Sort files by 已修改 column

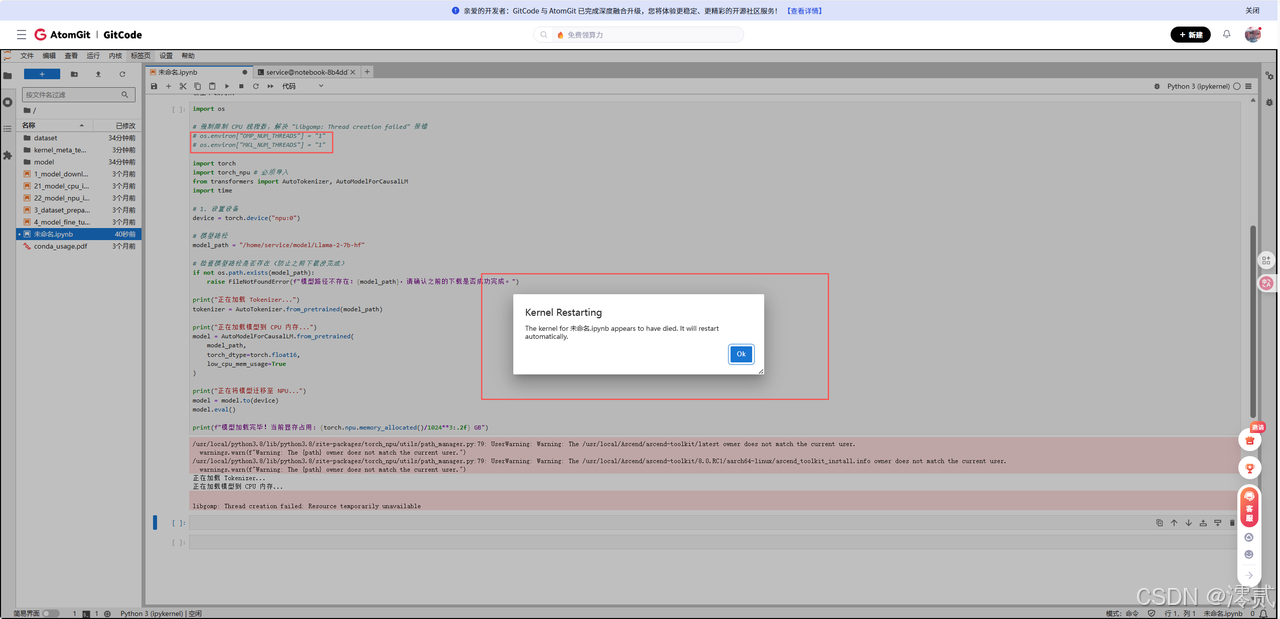pyautogui.click(x=117, y=125)
